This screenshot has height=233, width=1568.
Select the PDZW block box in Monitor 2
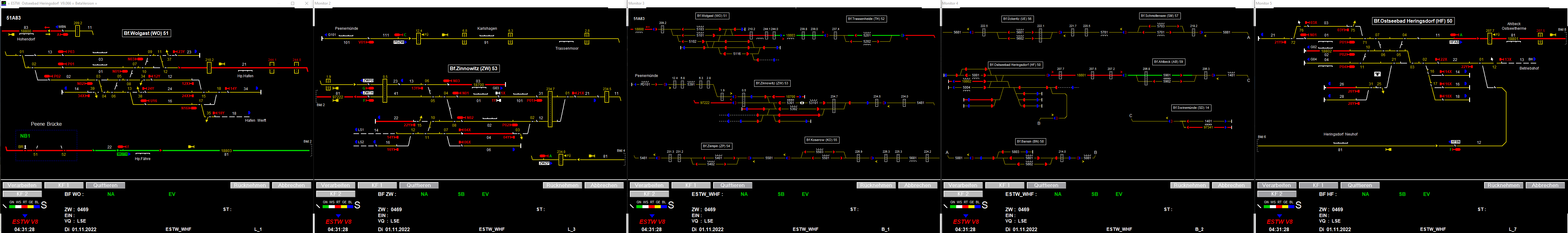[x=399, y=42]
